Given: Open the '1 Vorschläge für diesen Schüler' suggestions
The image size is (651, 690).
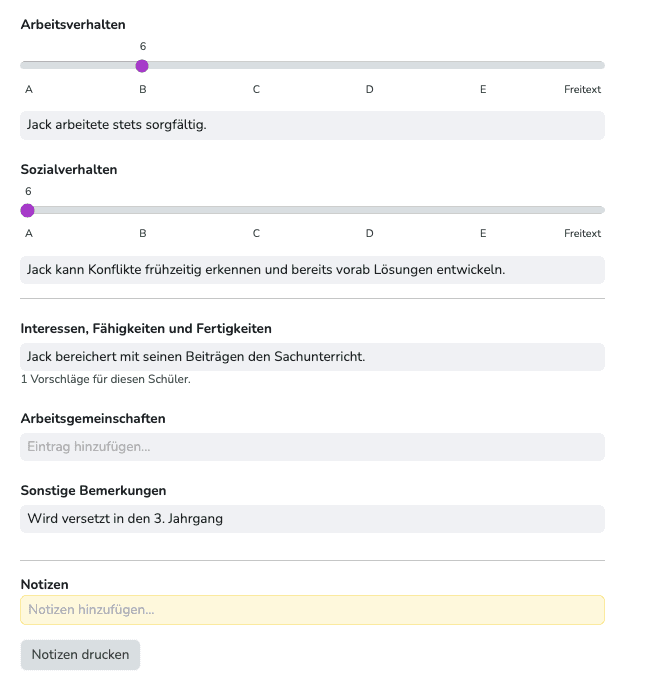Looking at the screenshot, I should click(x=106, y=380).
